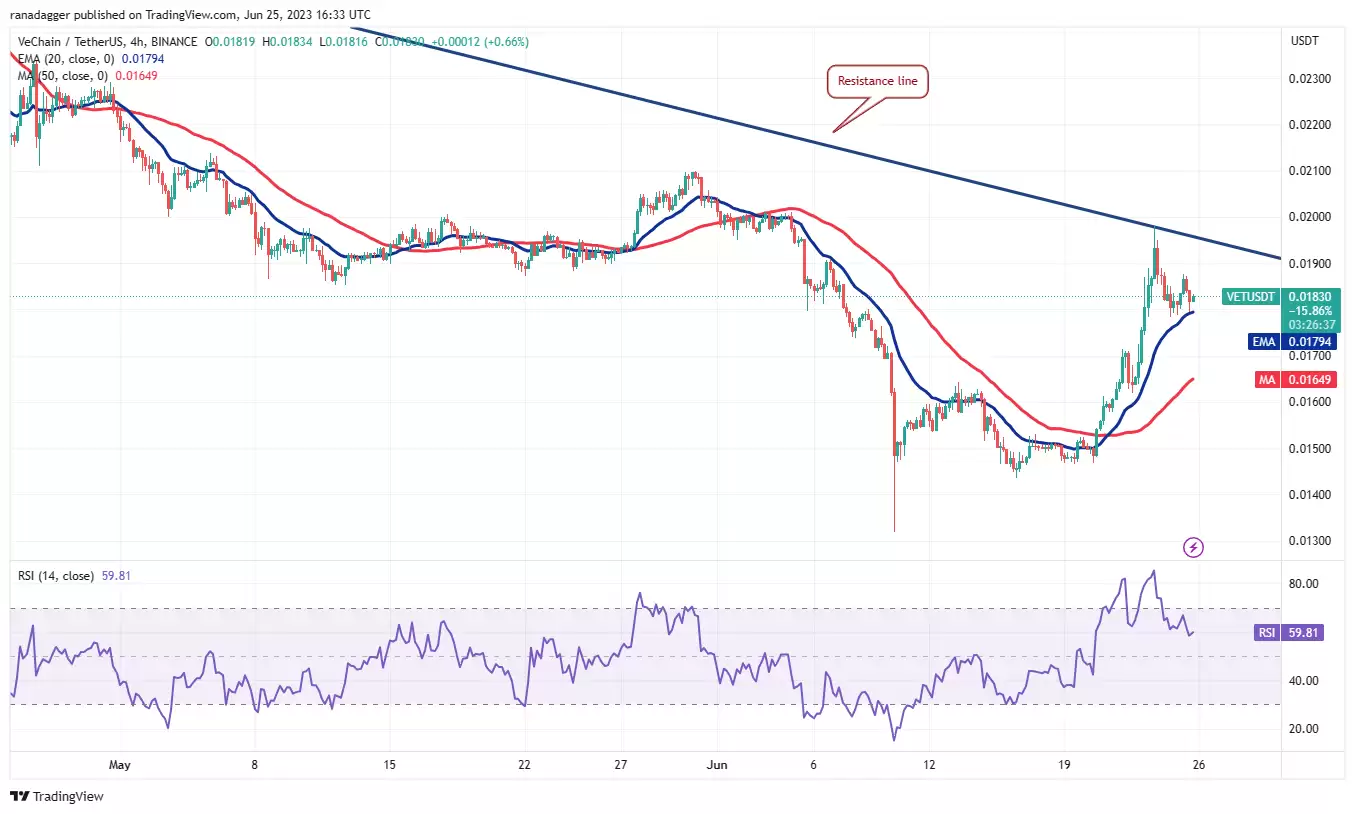Select the EMA (20, close, 0) legend
Screen dimensions: 1355x814
[x=65, y=59]
